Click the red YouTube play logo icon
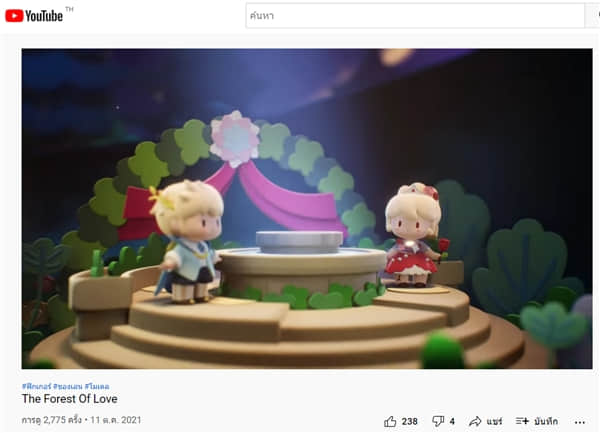The width and height of the screenshot is (600, 433). 14,16
